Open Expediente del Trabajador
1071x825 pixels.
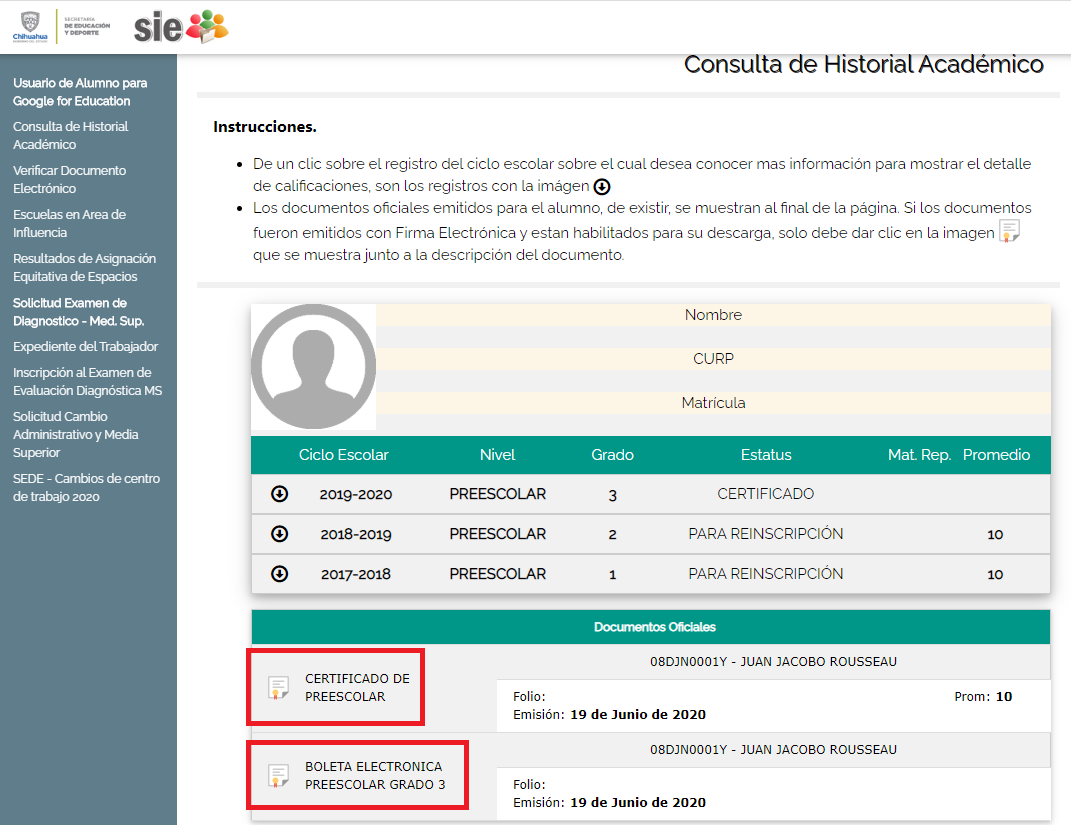[86, 347]
